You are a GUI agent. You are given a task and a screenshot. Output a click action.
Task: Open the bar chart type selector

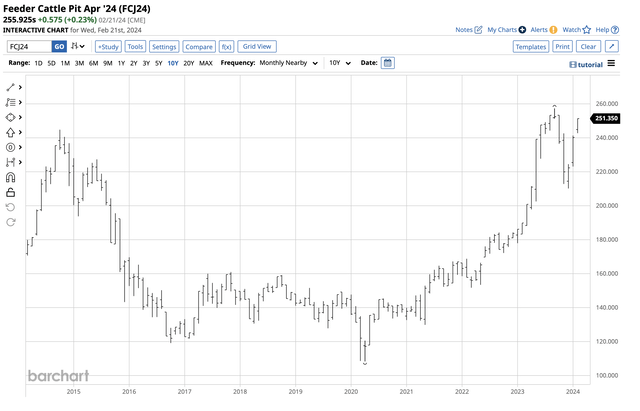[78, 46]
